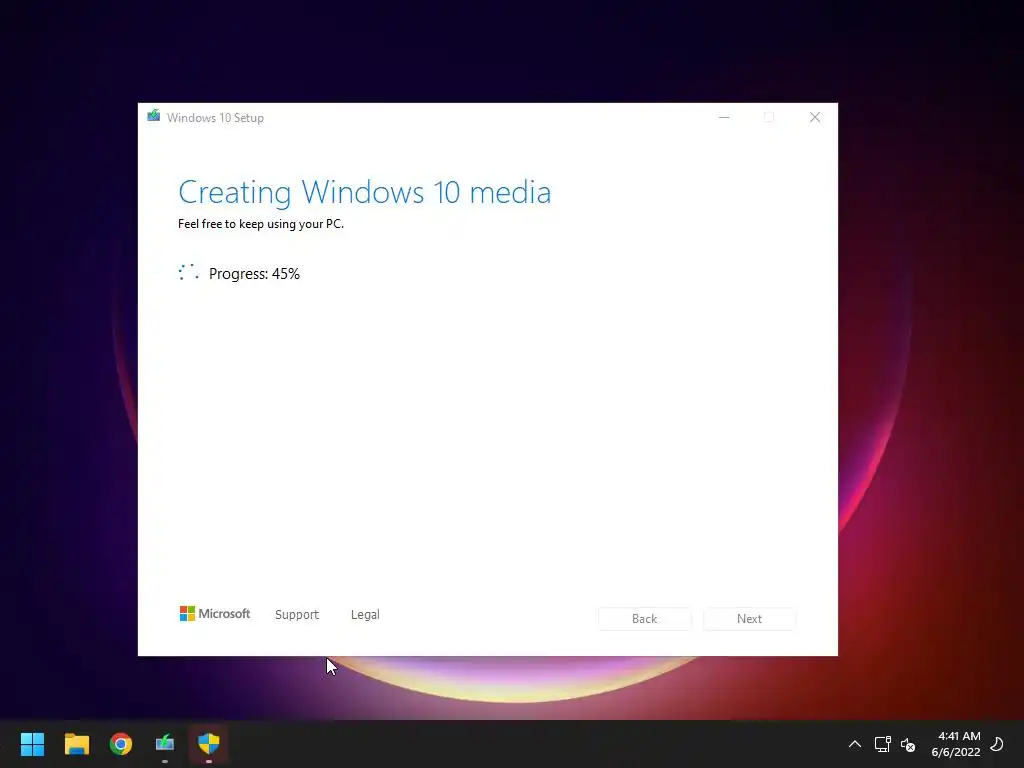This screenshot has width=1024, height=768.
Task: Open the Legal link in Setup
Action: click(365, 615)
